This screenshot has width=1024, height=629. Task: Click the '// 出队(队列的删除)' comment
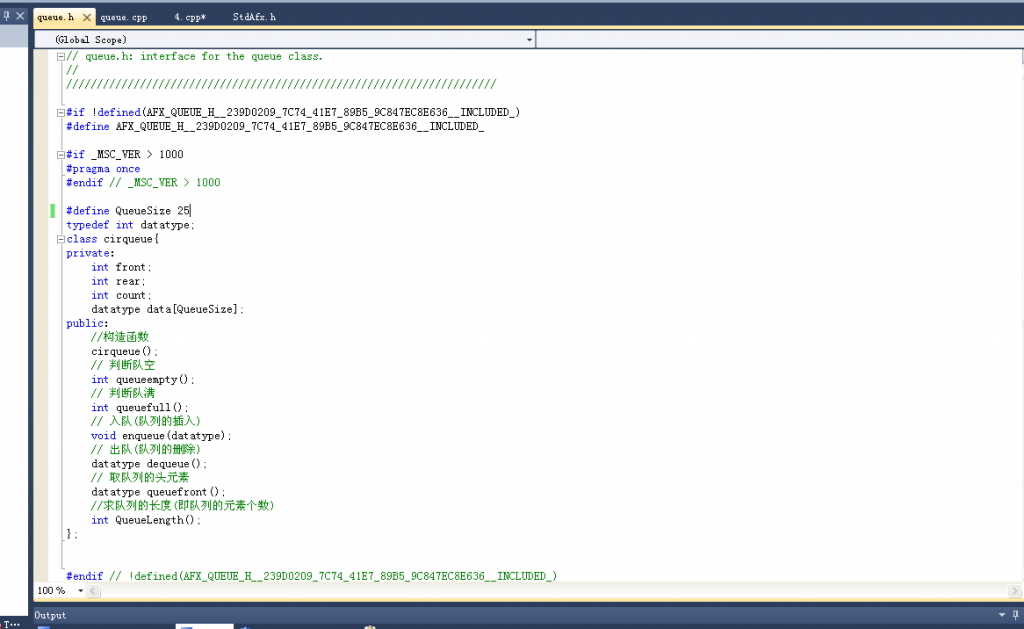(x=146, y=449)
